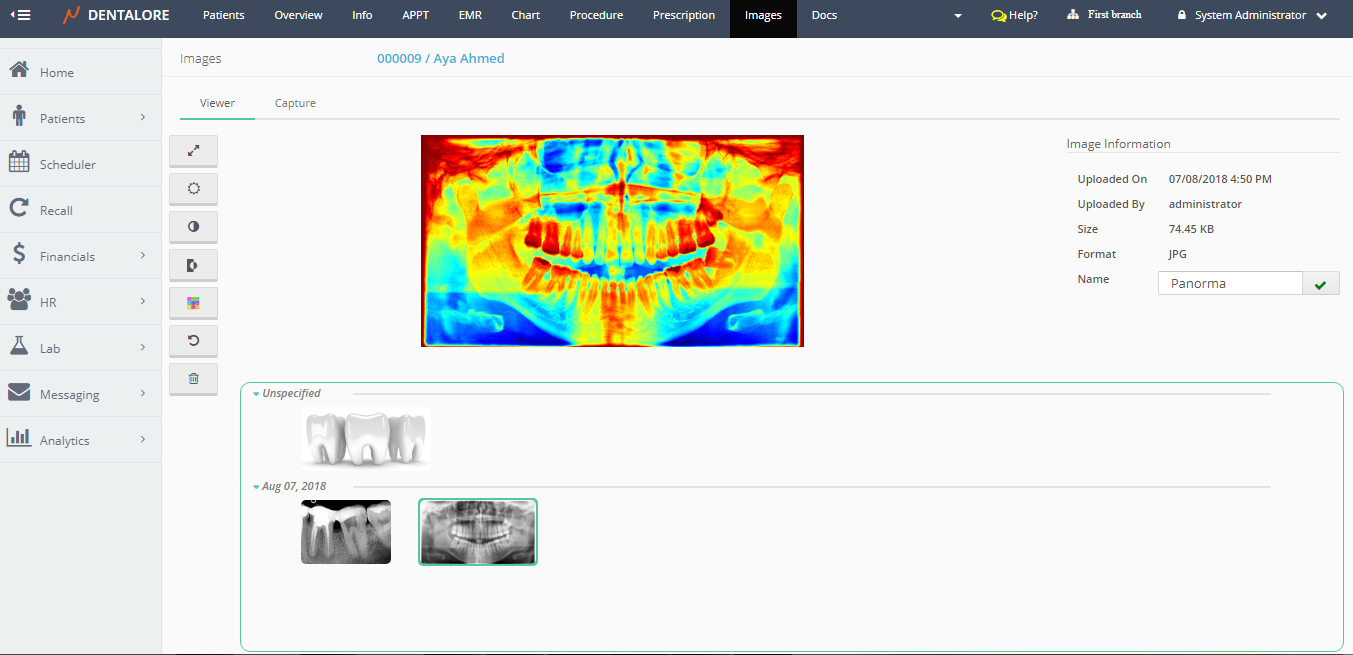Click the fullscreen expand arrows tool
The width and height of the screenshot is (1353, 655).
[194, 151]
